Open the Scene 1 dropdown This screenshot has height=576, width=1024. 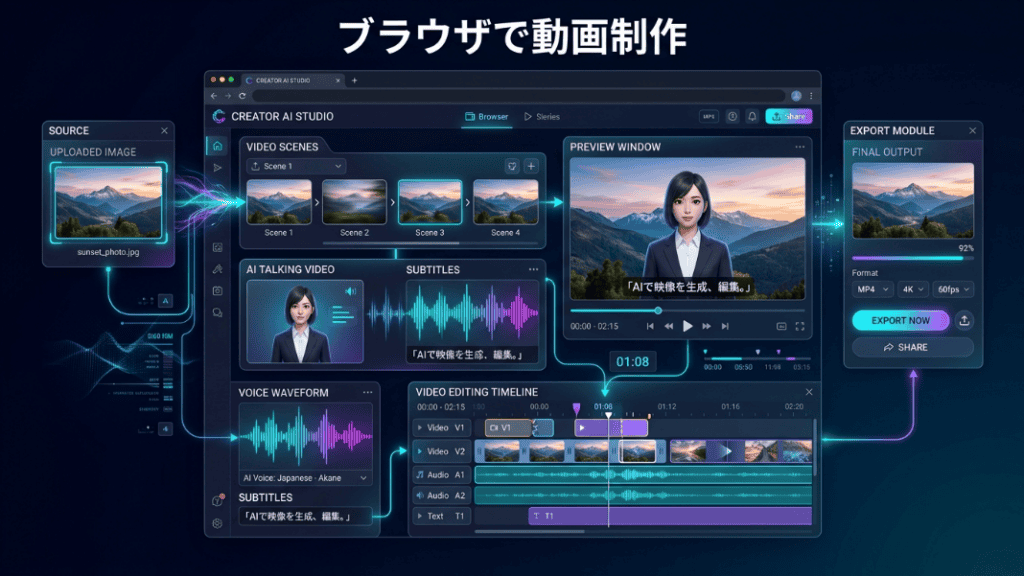point(296,166)
